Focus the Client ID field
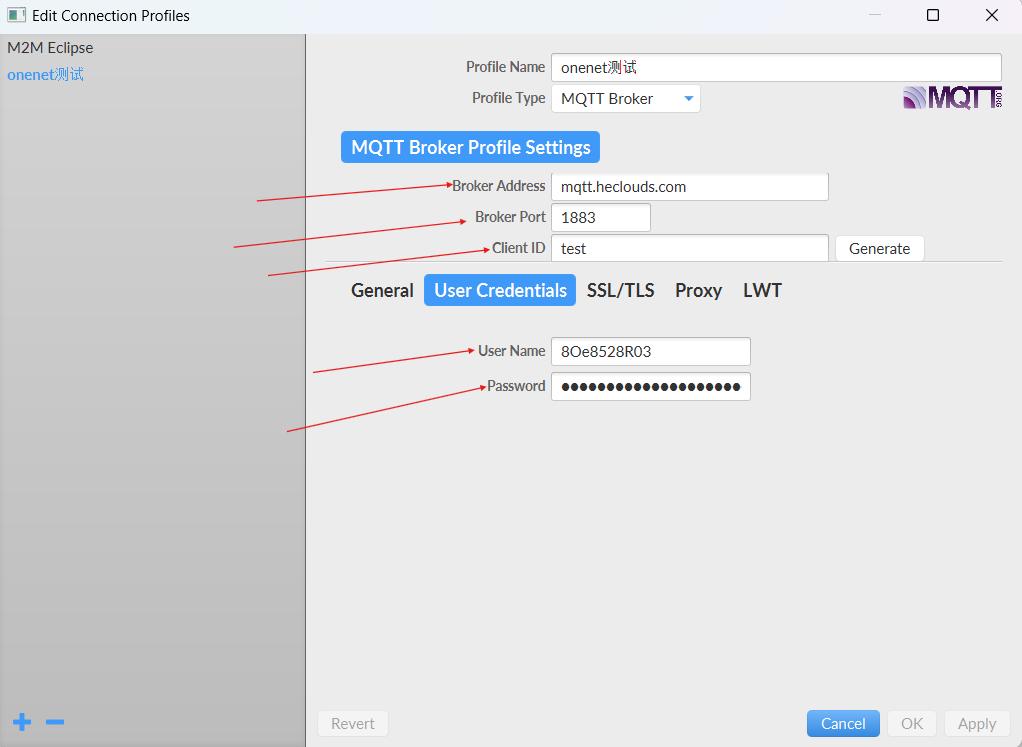Screen dimensions: 1022x747 click(690, 248)
